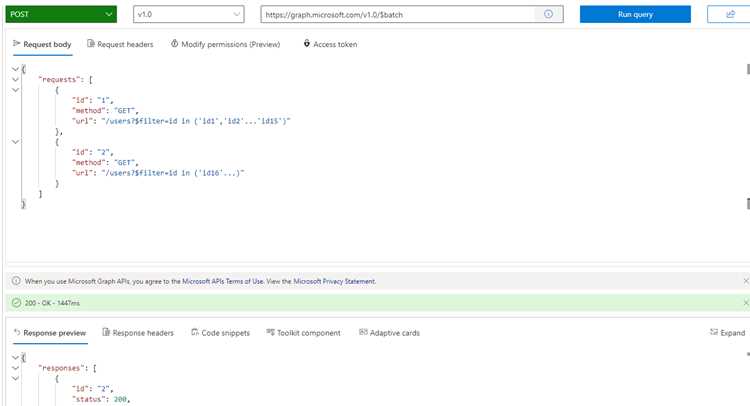Collapse the "responses" array

15,368
